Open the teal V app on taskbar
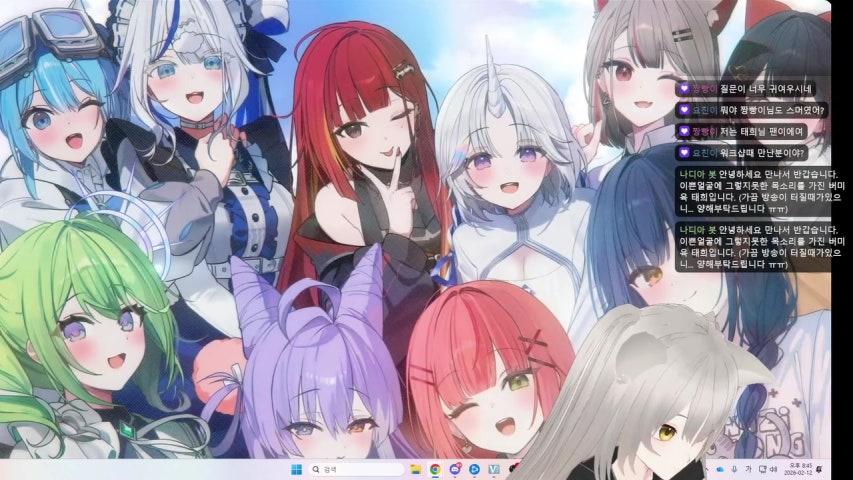 [x=495, y=468]
